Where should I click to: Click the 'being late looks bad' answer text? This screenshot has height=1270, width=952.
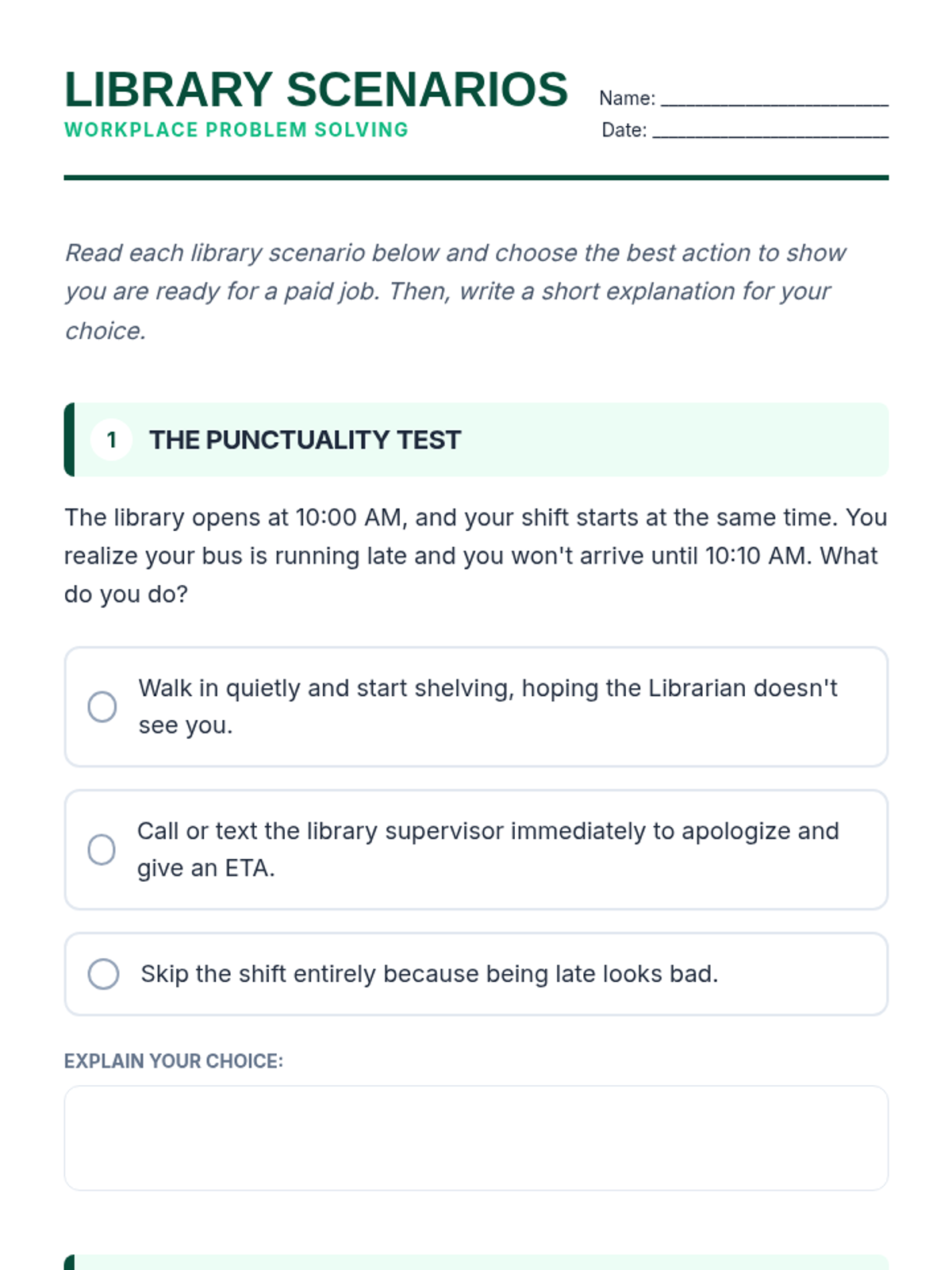tap(429, 974)
